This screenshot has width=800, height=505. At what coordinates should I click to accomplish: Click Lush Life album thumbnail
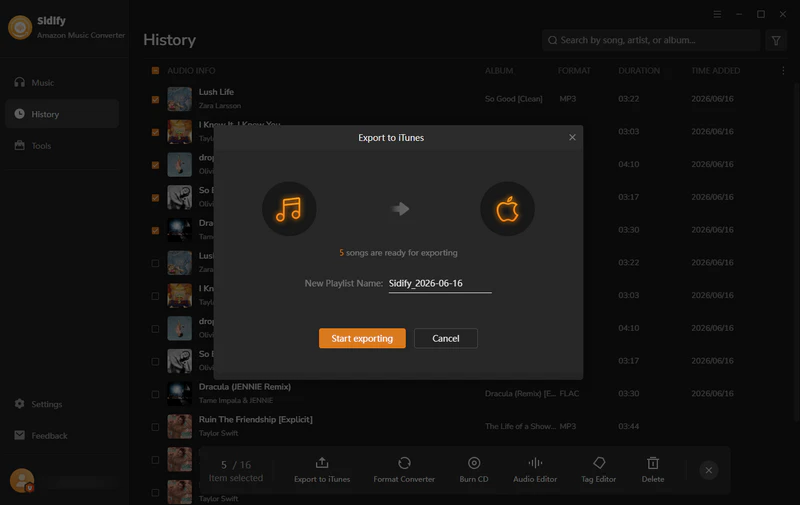tap(180, 99)
